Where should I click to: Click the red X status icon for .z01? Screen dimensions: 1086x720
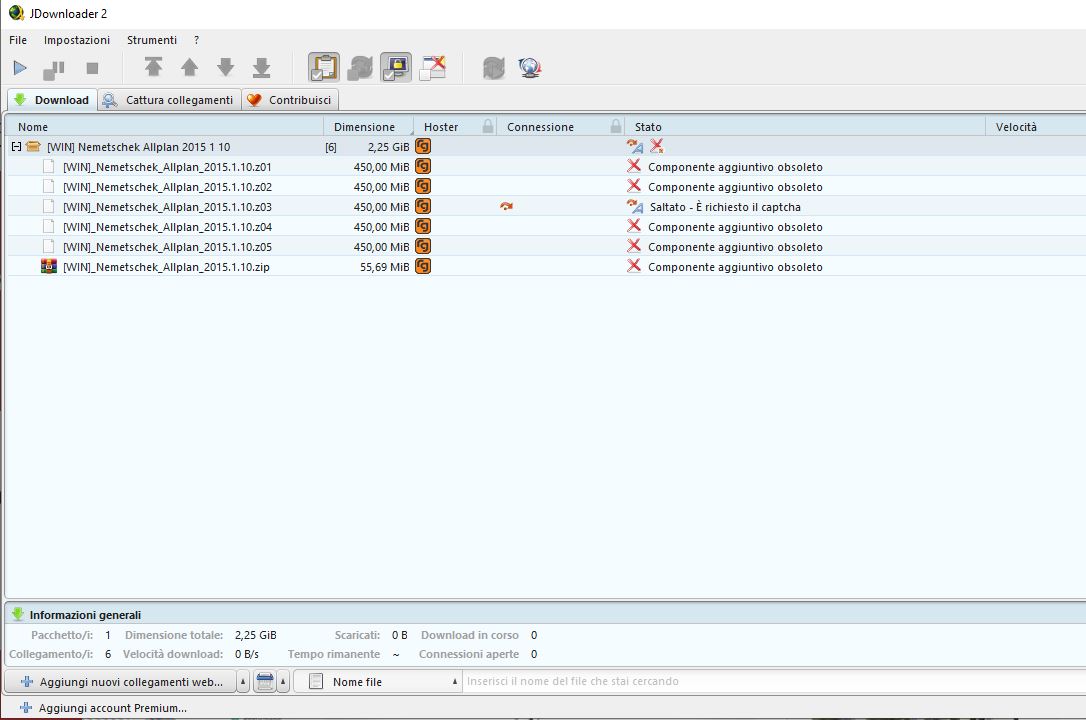coord(634,165)
